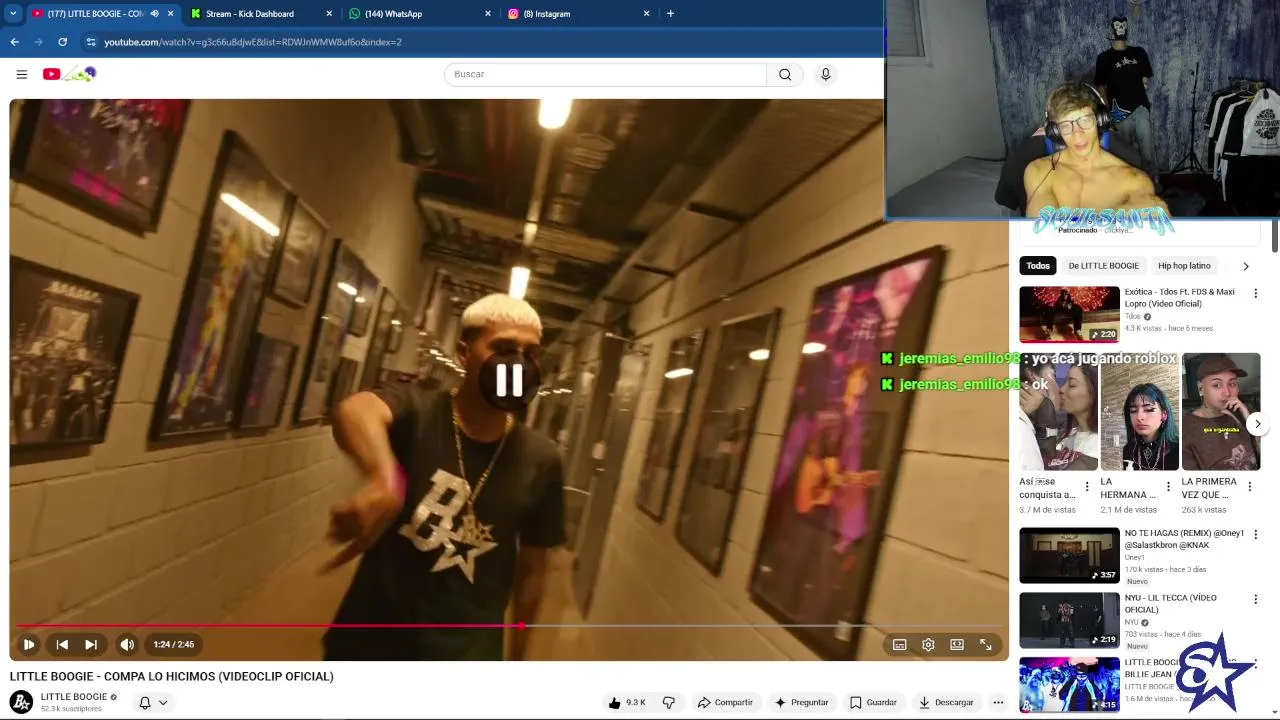
Task: Click the Preguntar button
Action: tap(801, 702)
